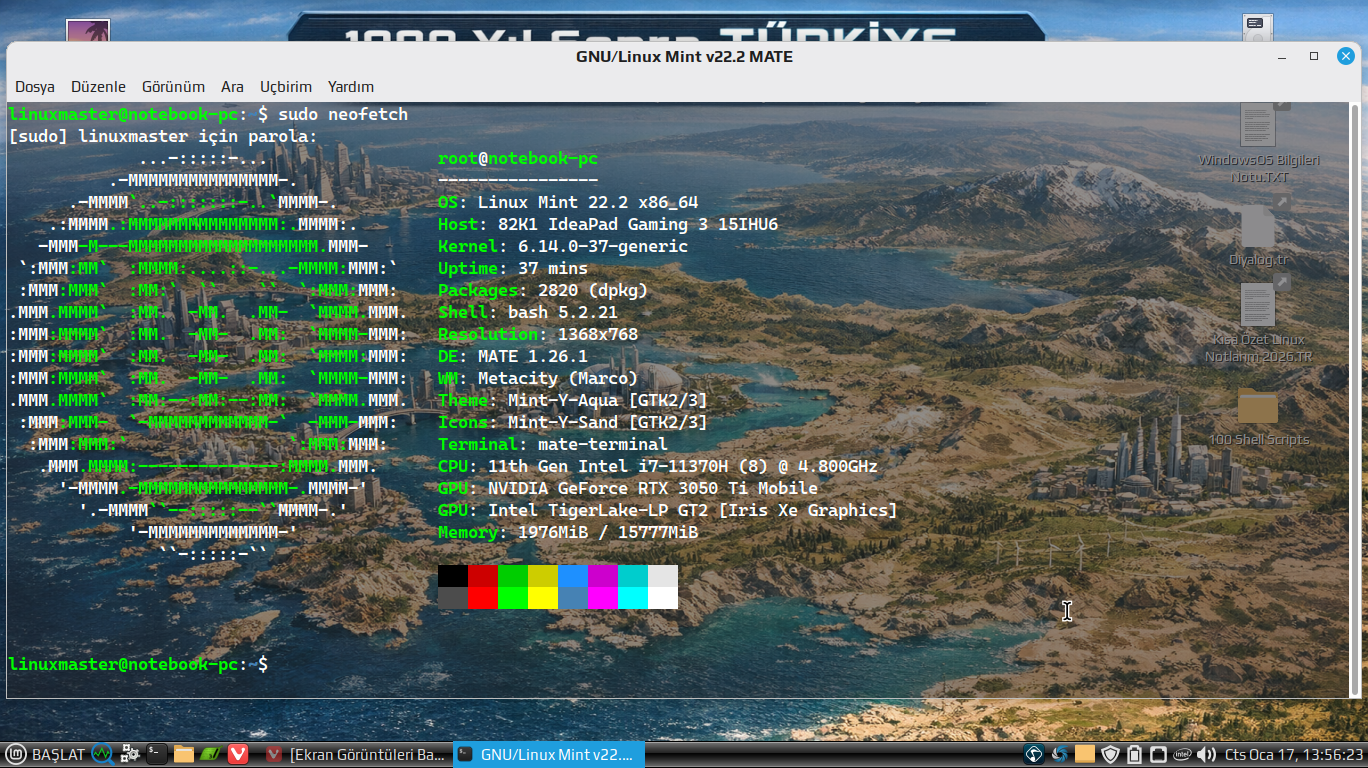This screenshot has width=1368, height=768.
Task: Open the gears settings launcher in panel
Action: (130, 754)
